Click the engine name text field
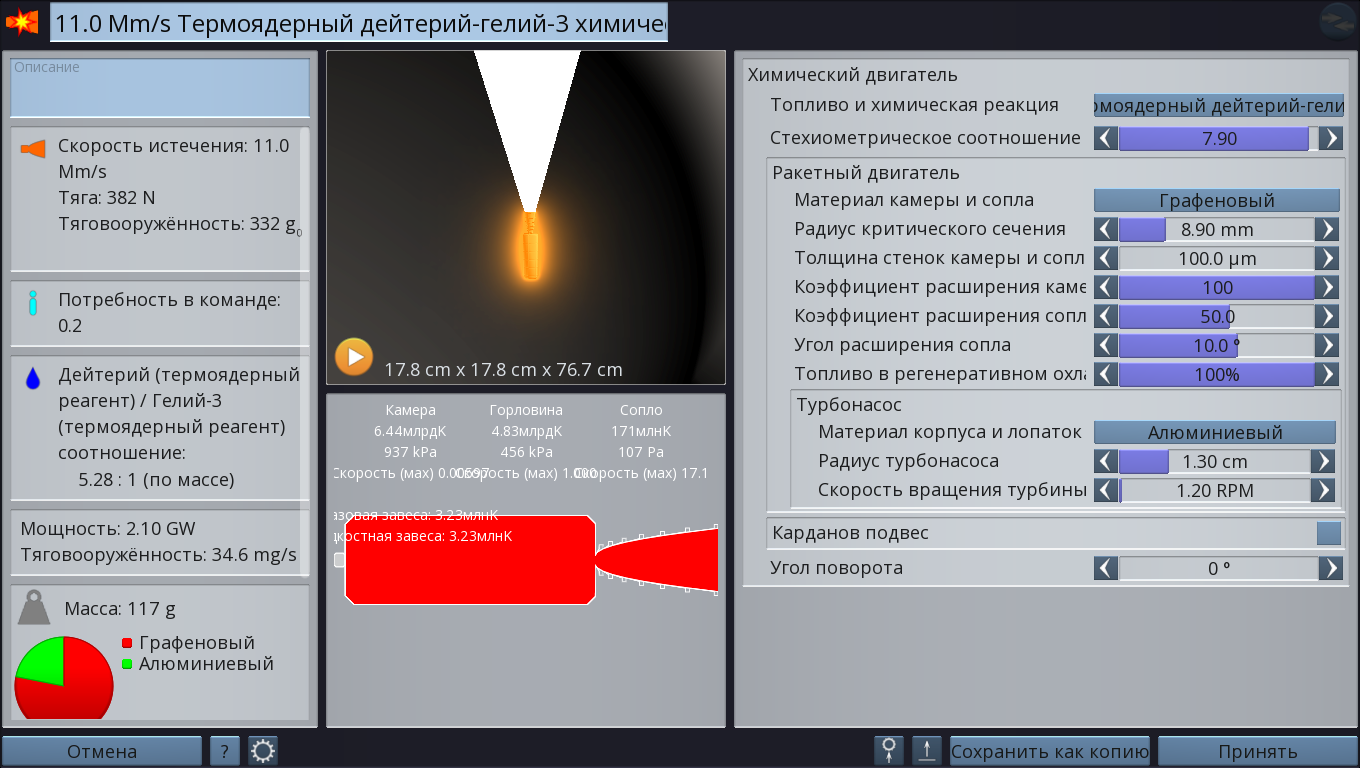The width and height of the screenshot is (1360, 768). (359, 23)
